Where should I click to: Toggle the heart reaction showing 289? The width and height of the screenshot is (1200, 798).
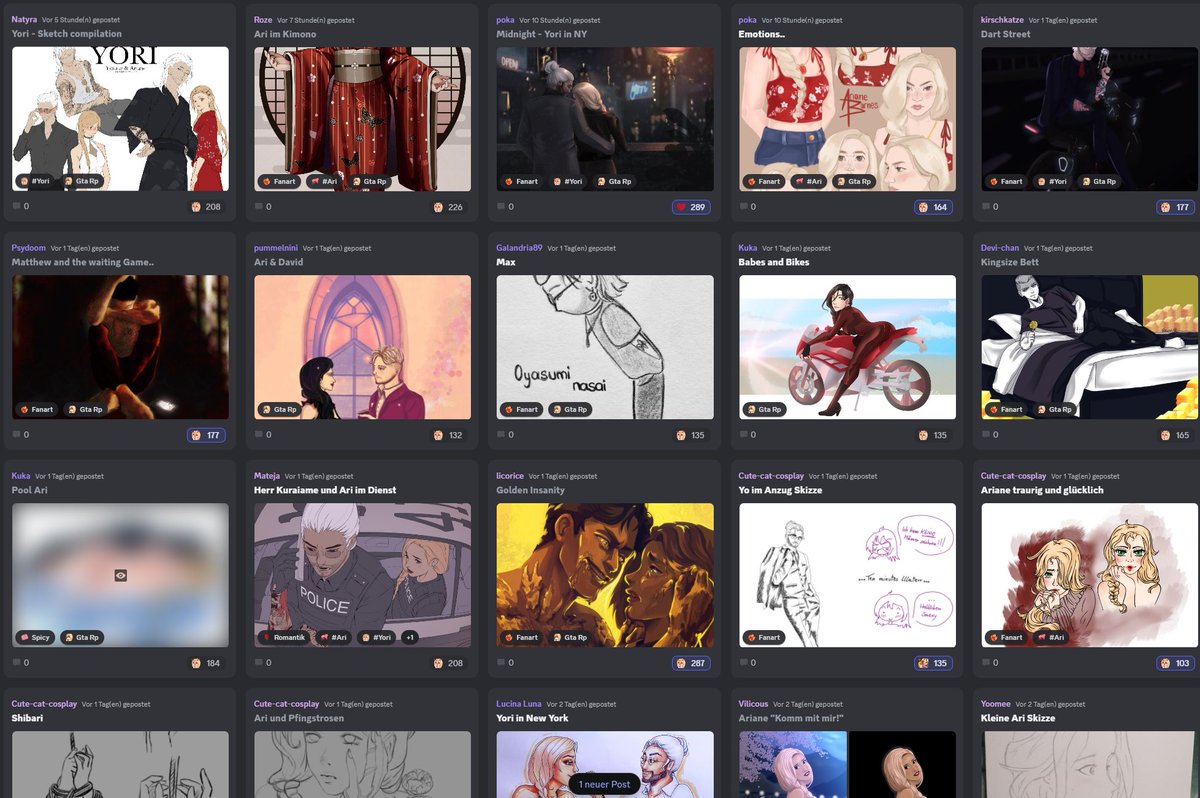tap(691, 207)
